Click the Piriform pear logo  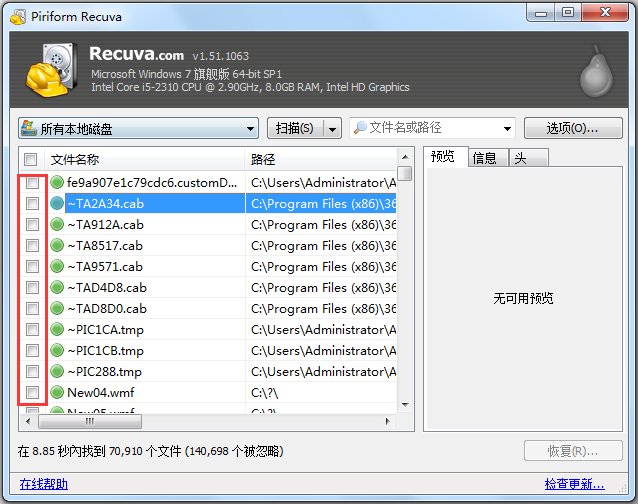pyautogui.click(x=596, y=72)
